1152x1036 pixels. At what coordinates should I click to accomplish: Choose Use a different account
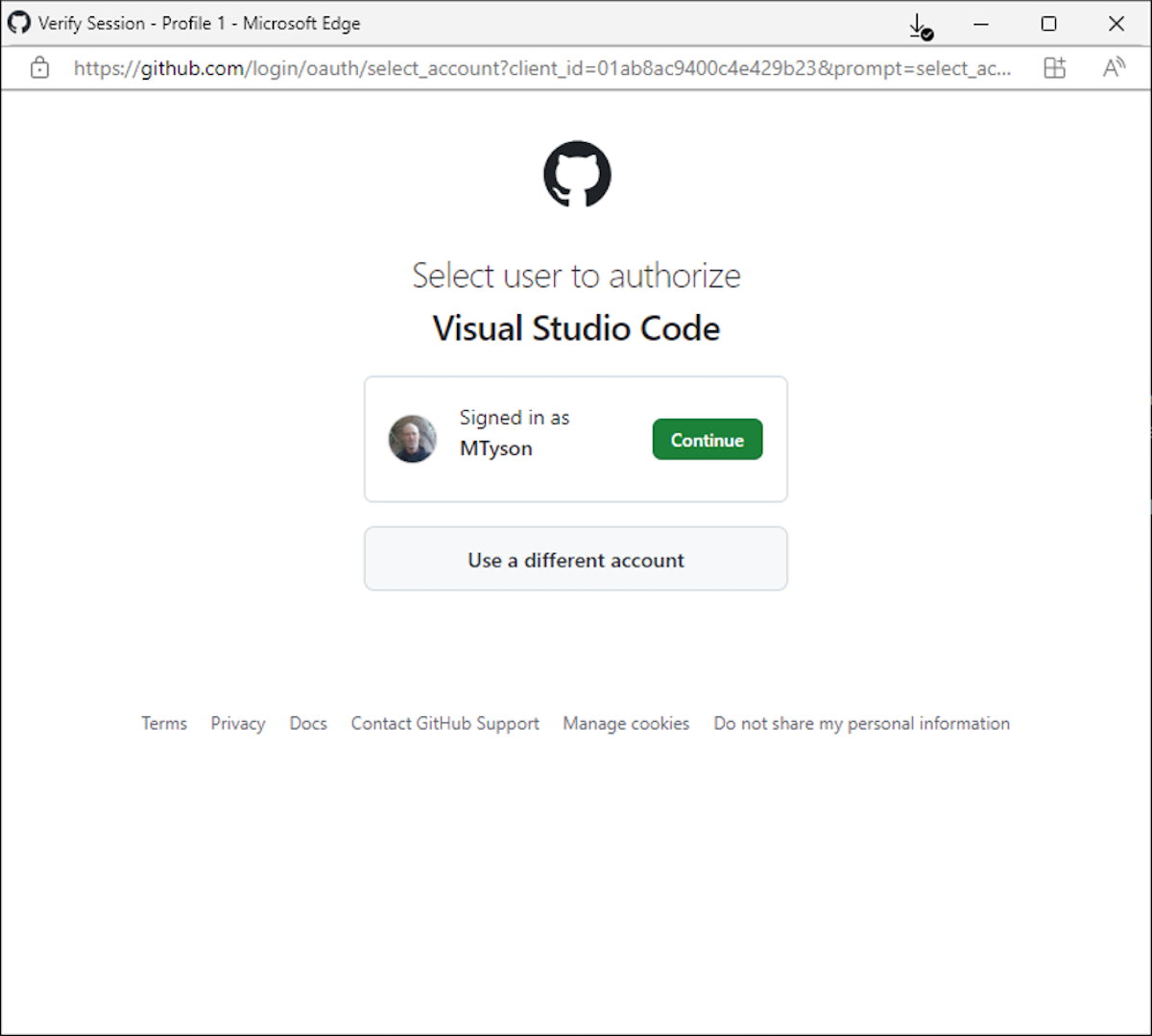coord(576,559)
